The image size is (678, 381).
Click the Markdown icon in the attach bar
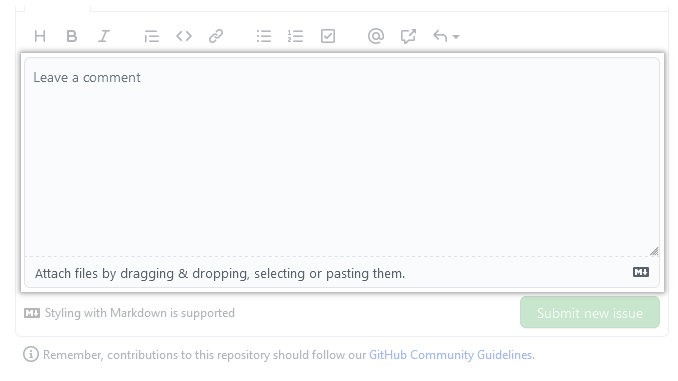(x=641, y=272)
